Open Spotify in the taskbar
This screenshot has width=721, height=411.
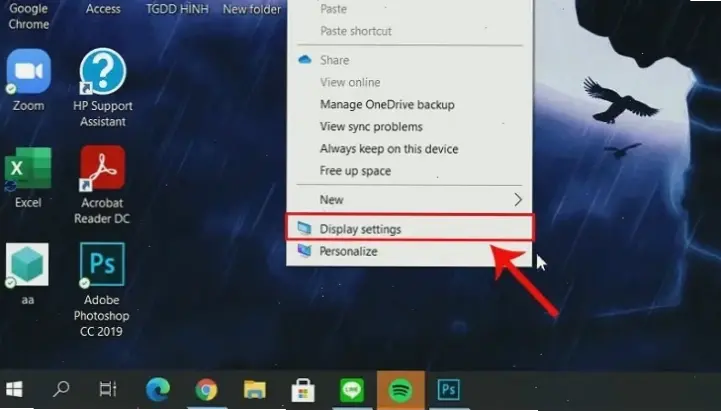coord(401,390)
